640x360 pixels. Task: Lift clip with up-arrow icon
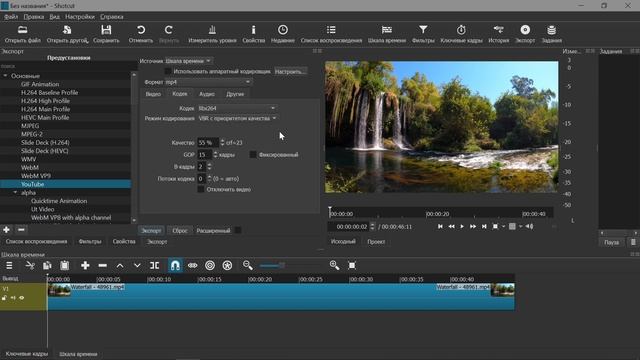120,266
